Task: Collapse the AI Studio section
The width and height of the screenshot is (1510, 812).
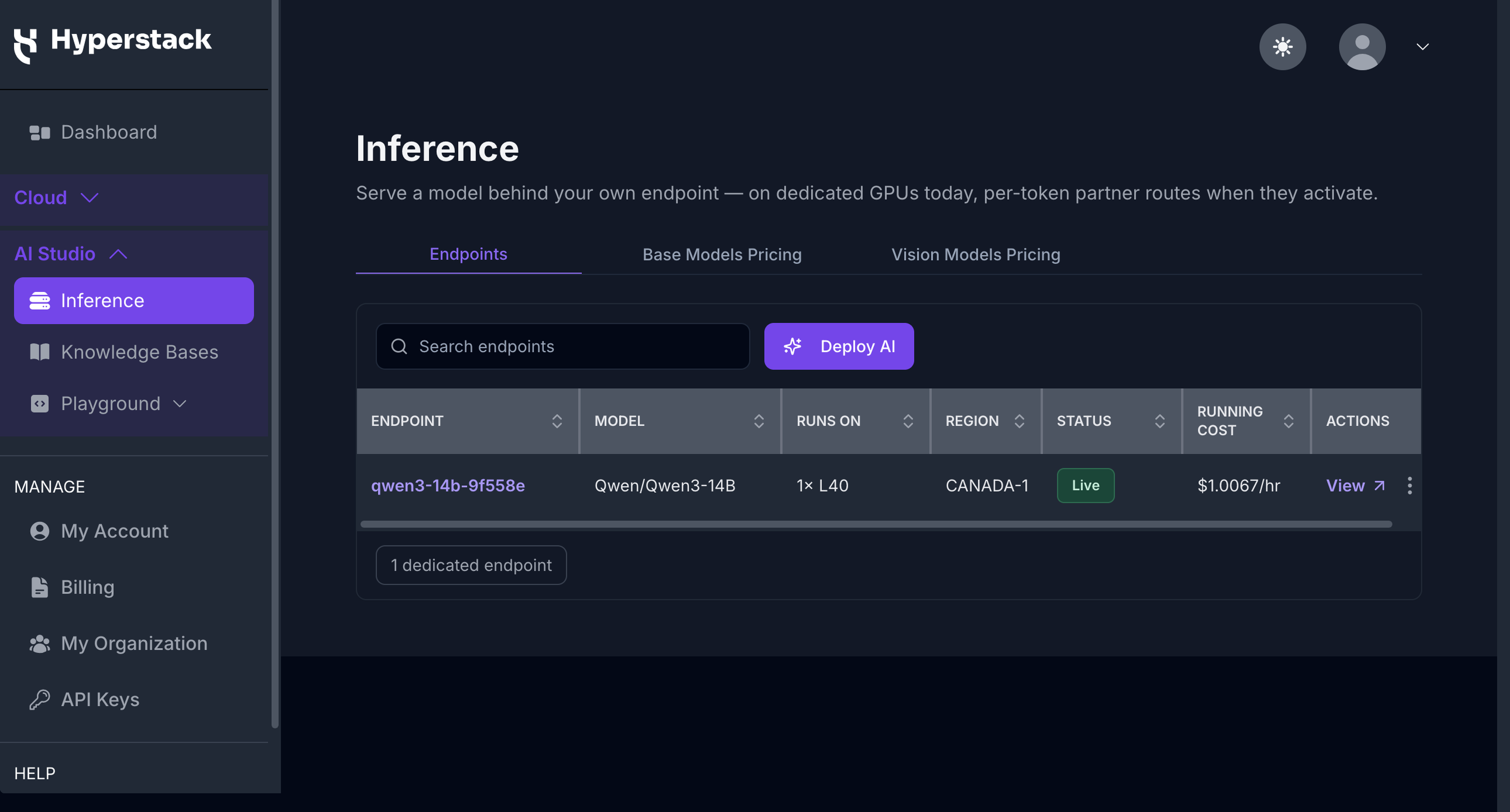Action: click(x=71, y=254)
